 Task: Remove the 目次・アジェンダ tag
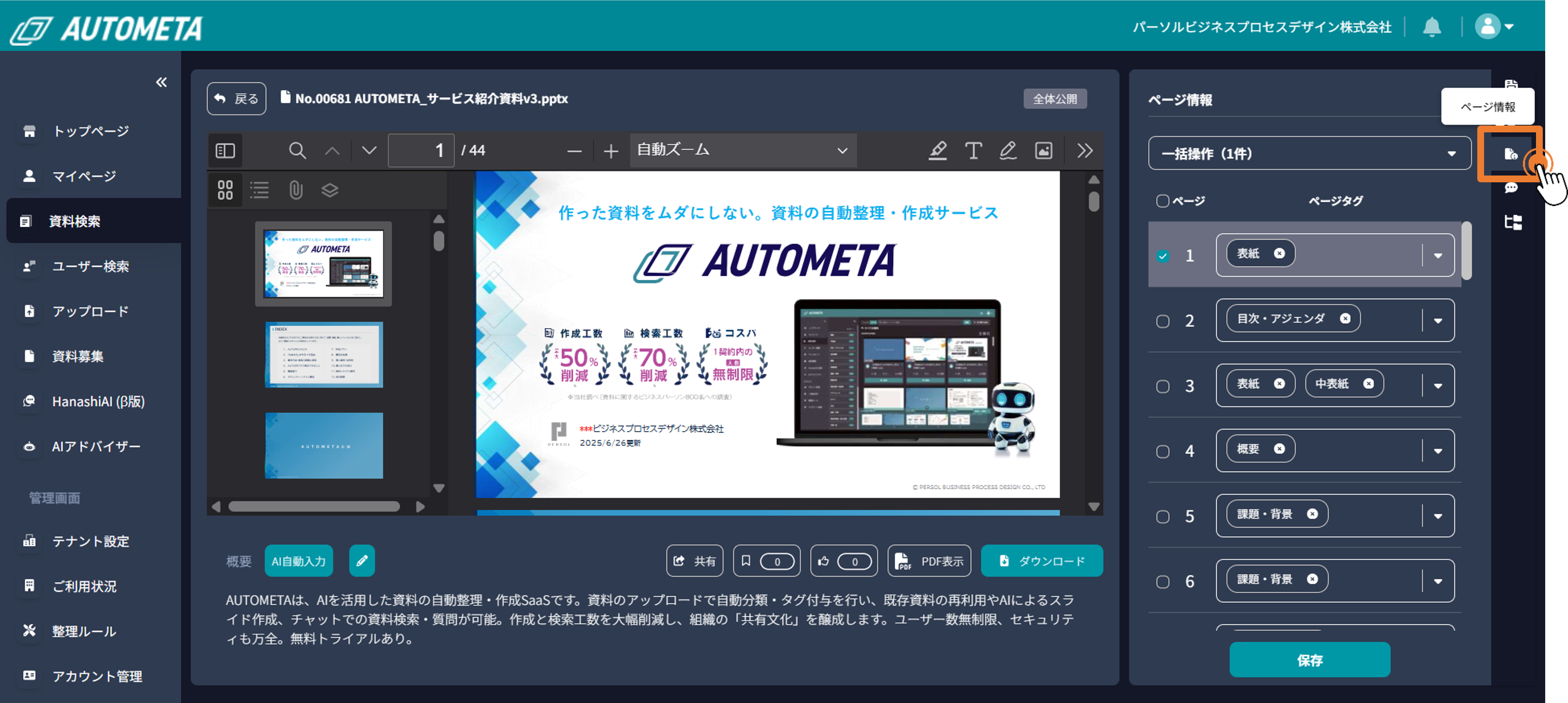(1345, 318)
